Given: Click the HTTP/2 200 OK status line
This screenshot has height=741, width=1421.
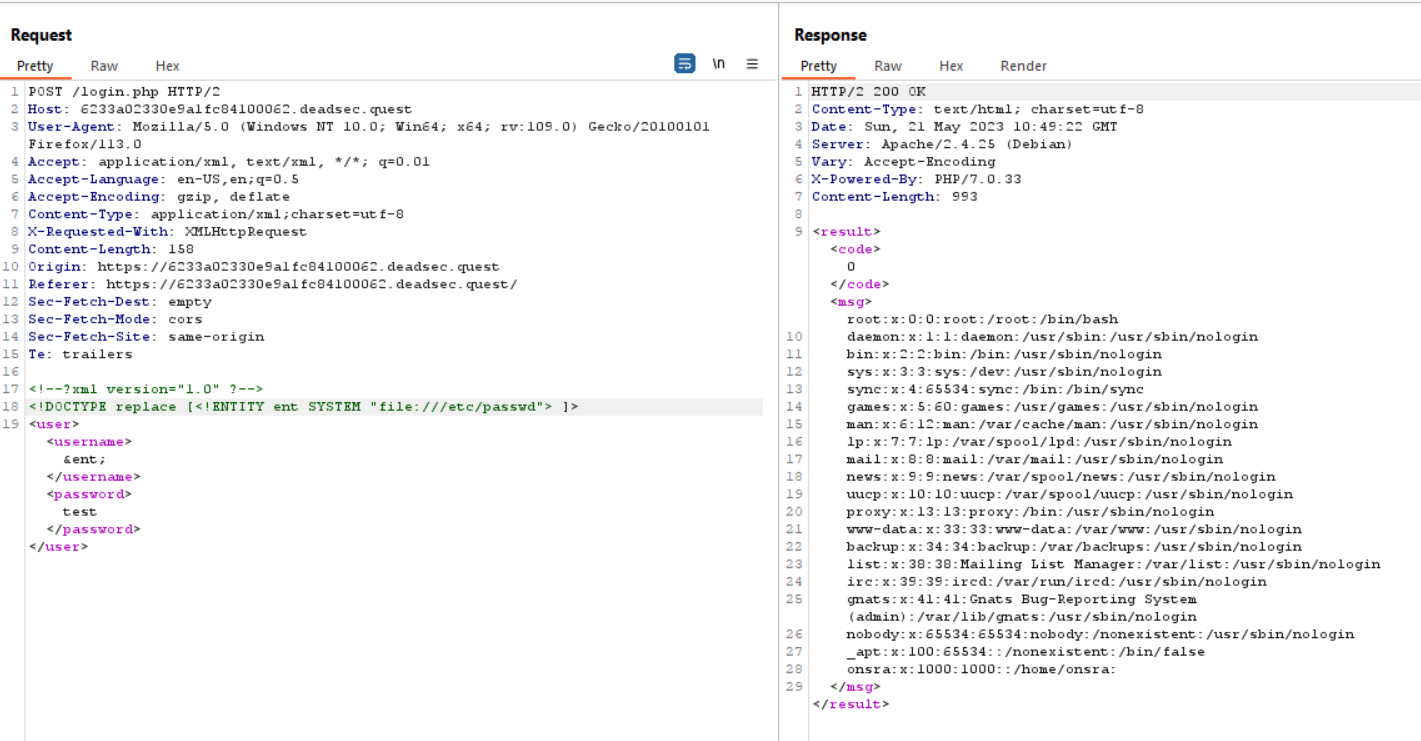Looking at the screenshot, I should tap(869, 92).
